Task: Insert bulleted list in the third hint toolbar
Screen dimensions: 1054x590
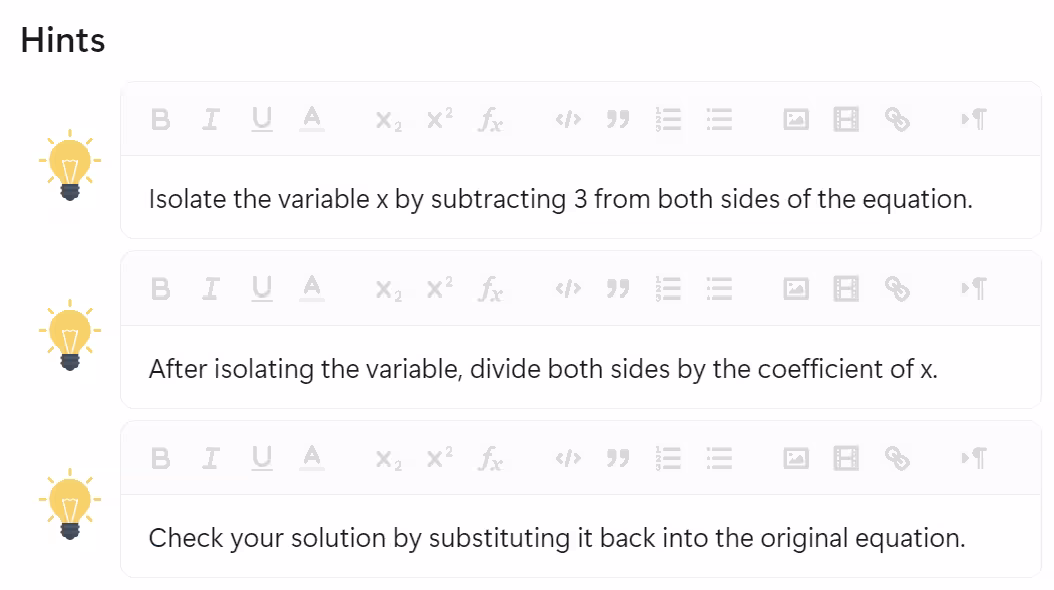Action: coord(719,459)
